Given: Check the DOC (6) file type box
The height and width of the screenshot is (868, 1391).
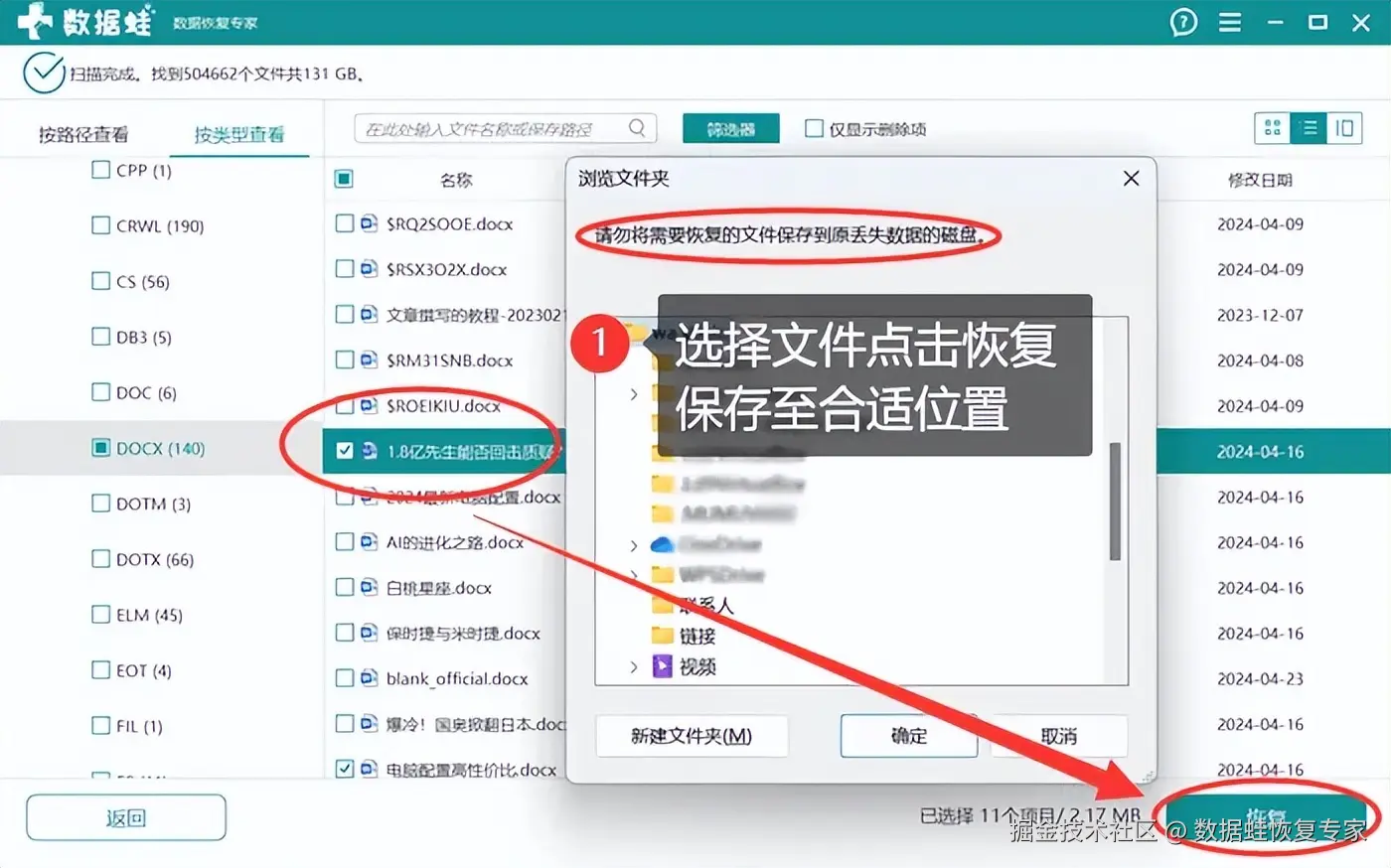Looking at the screenshot, I should pyautogui.click(x=100, y=392).
